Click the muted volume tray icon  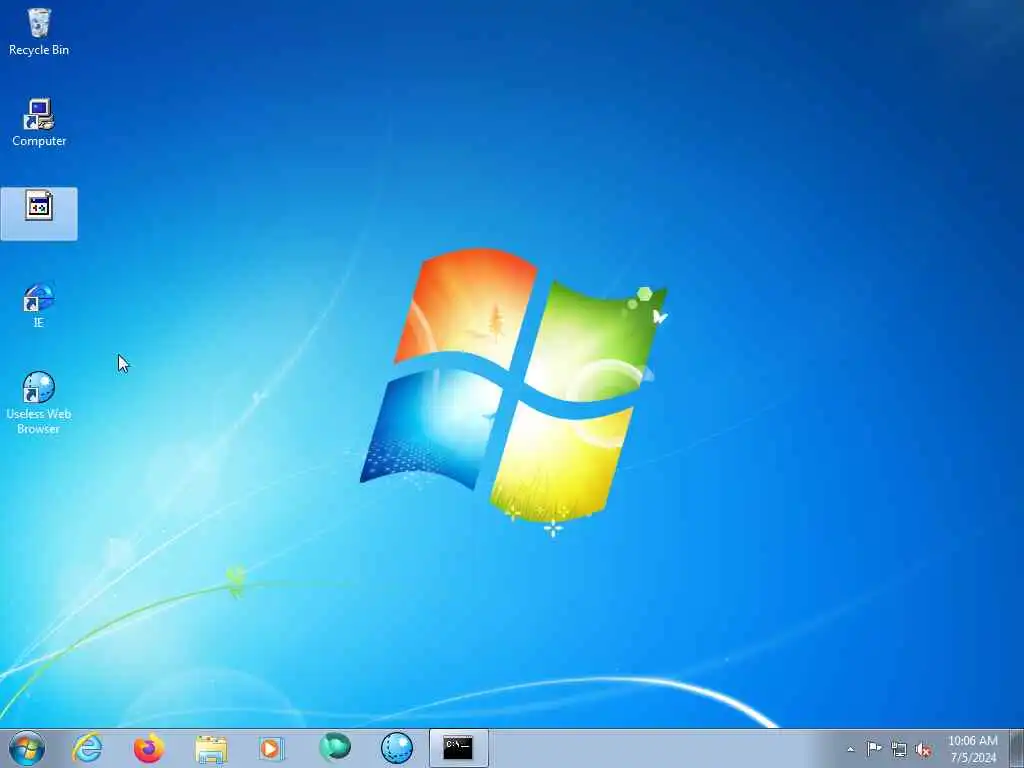point(923,750)
